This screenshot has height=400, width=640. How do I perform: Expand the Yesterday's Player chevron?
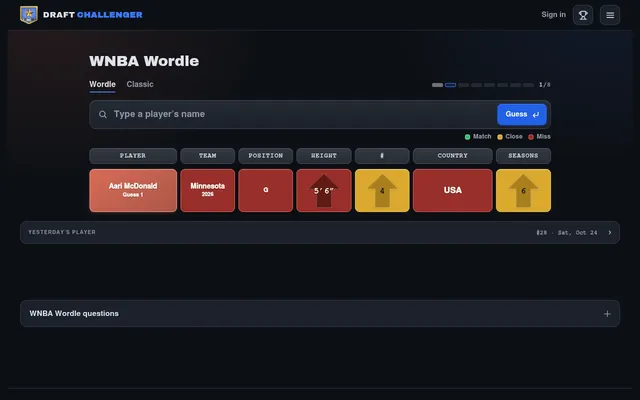(610, 233)
